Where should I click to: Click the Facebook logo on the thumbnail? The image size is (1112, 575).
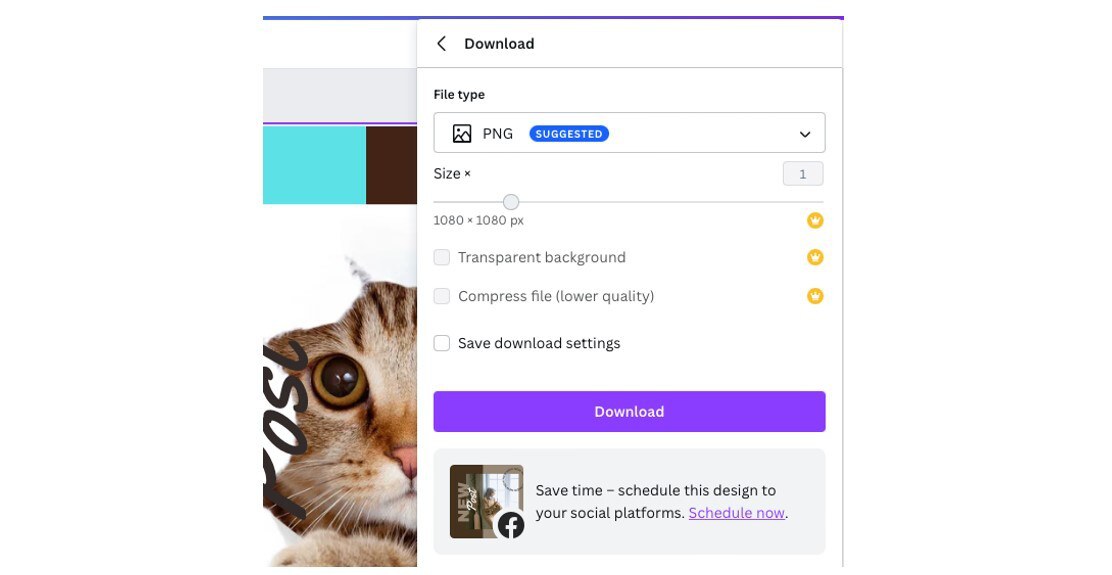[x=511, y=525]
